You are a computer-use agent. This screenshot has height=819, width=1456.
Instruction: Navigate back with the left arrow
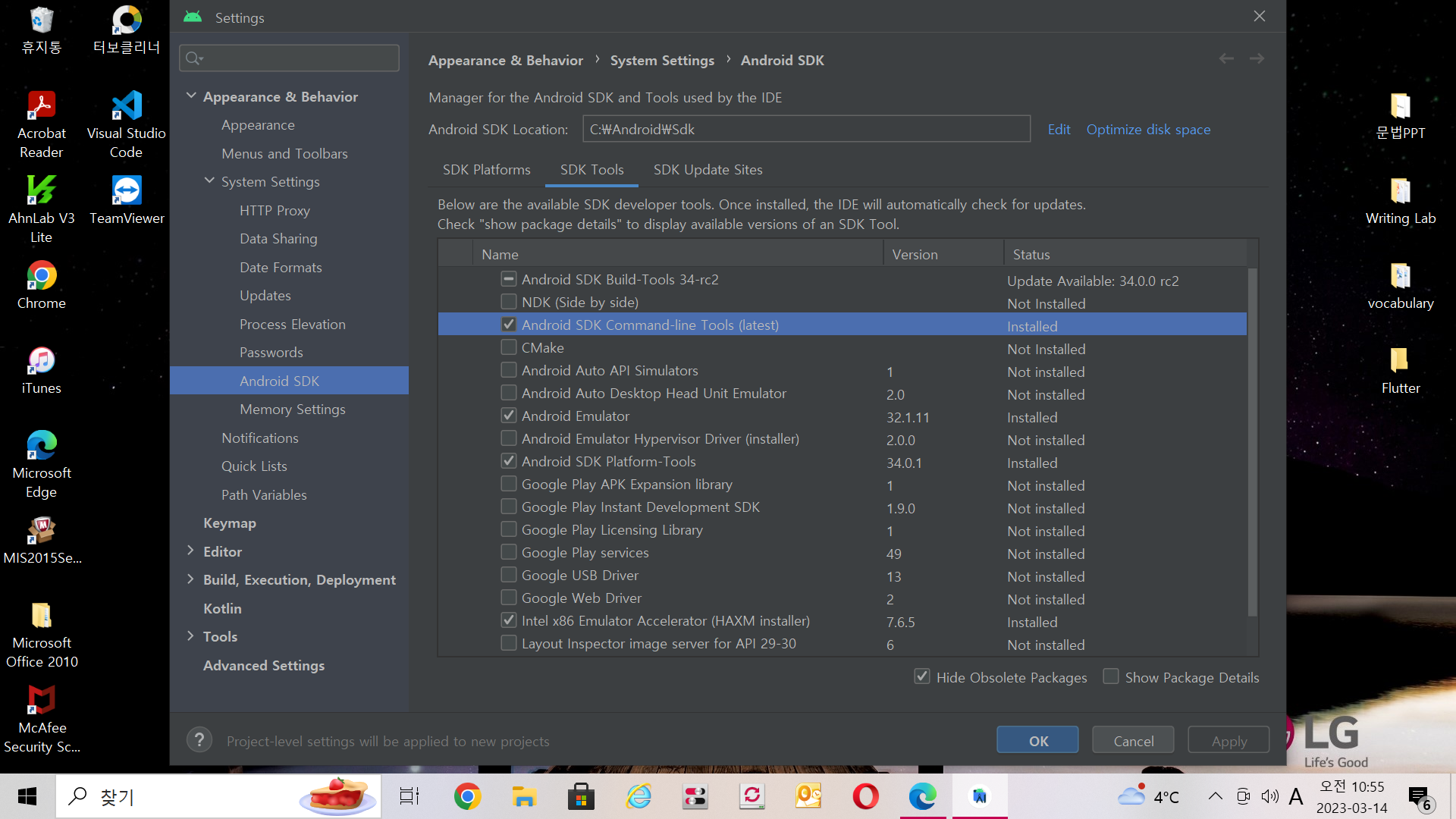1226,58
